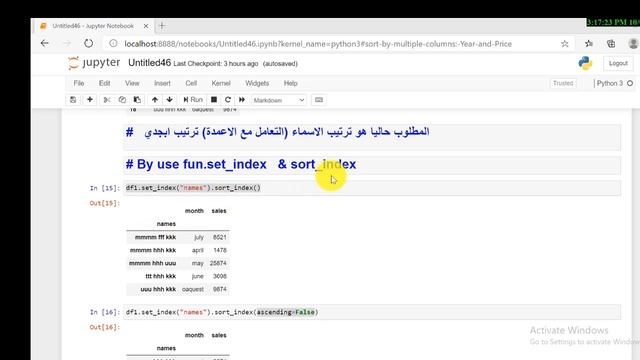Screen dimensions: 640x360
Task: Click row 'mmmm fff kkk' in output table
Action: click(x=178, y=237)
